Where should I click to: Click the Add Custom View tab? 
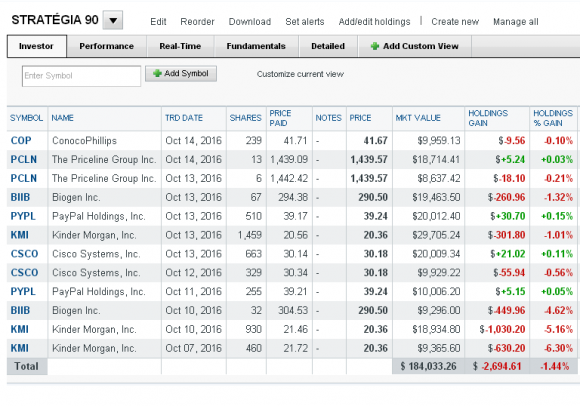(x=415, y=46)
